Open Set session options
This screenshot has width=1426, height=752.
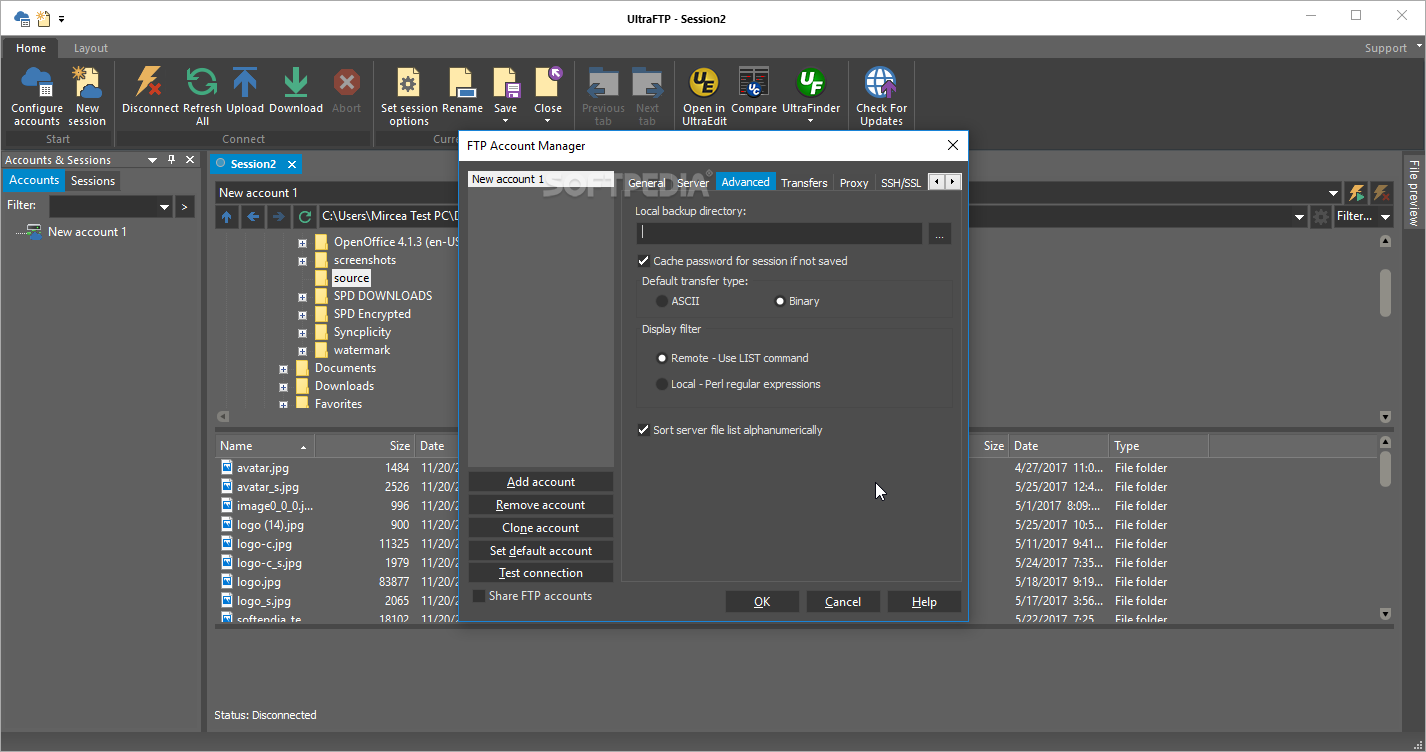[409, 96]
